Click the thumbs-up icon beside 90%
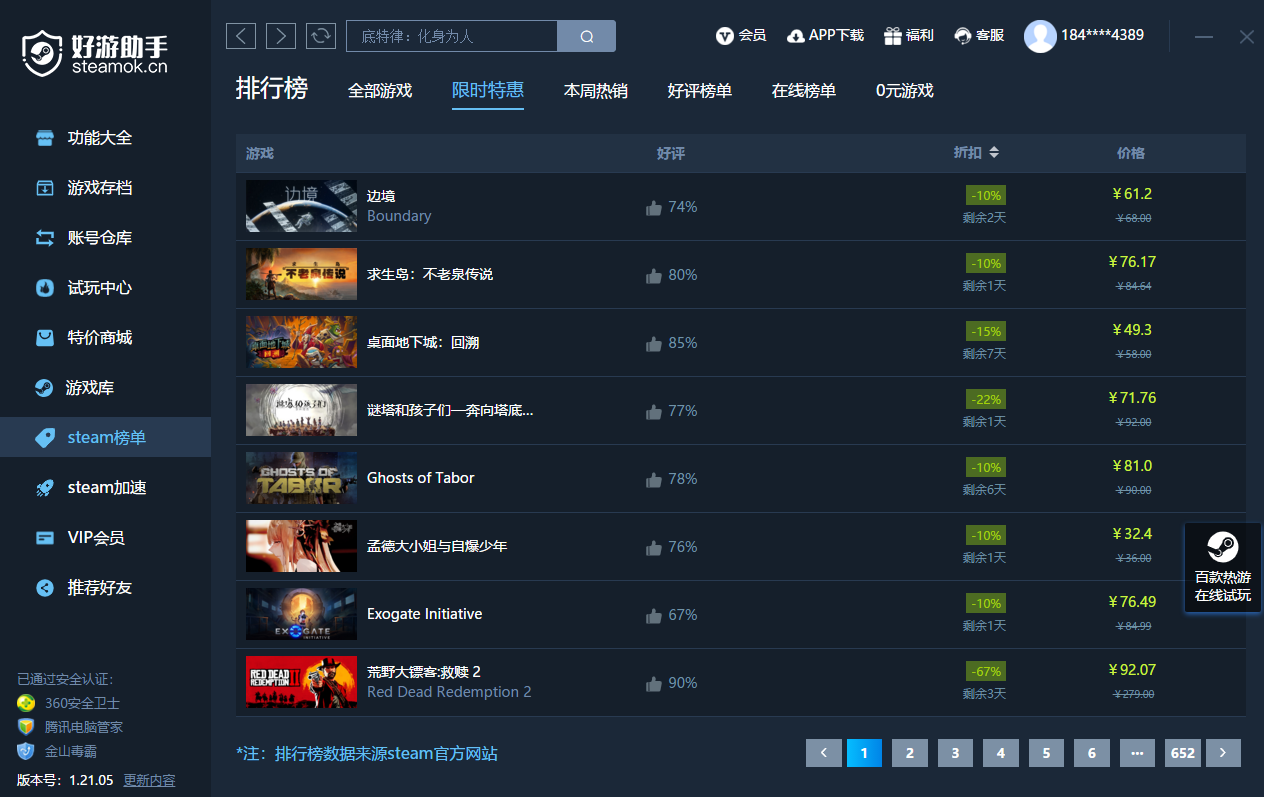This screenshot has width=1264, height=797. coord(654,684)
